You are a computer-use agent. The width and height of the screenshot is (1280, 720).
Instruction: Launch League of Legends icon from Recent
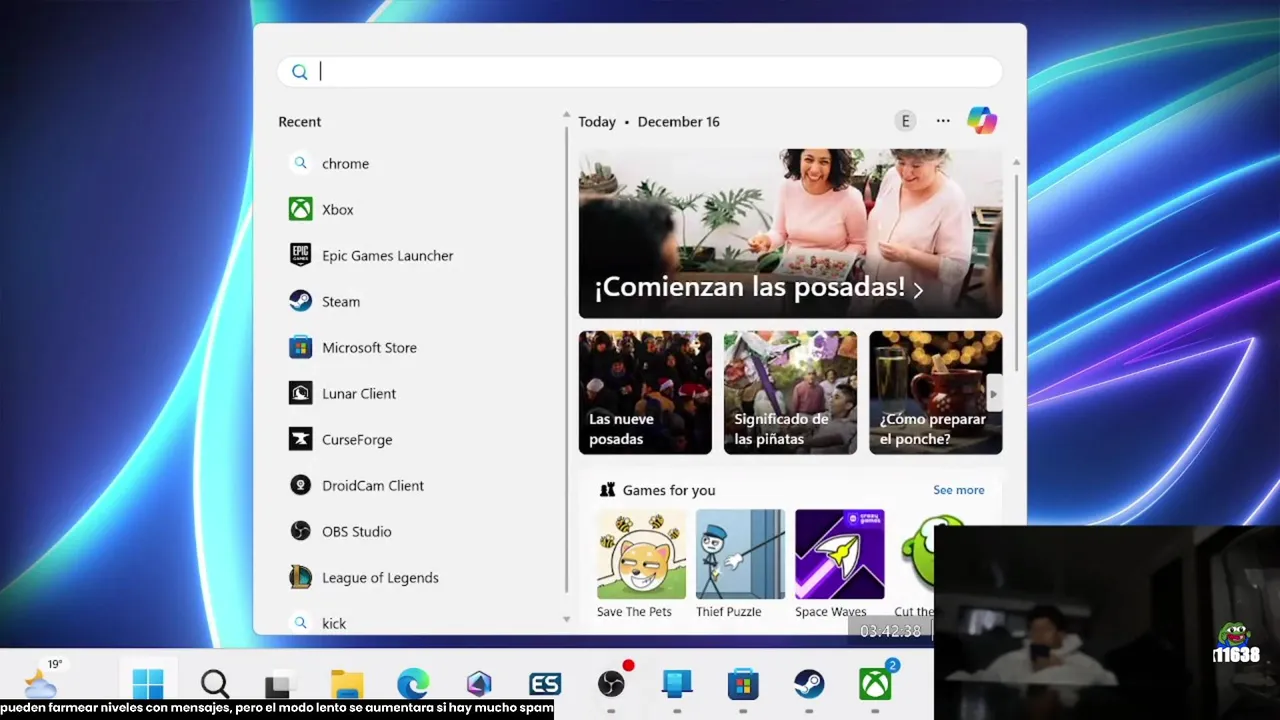300,577
